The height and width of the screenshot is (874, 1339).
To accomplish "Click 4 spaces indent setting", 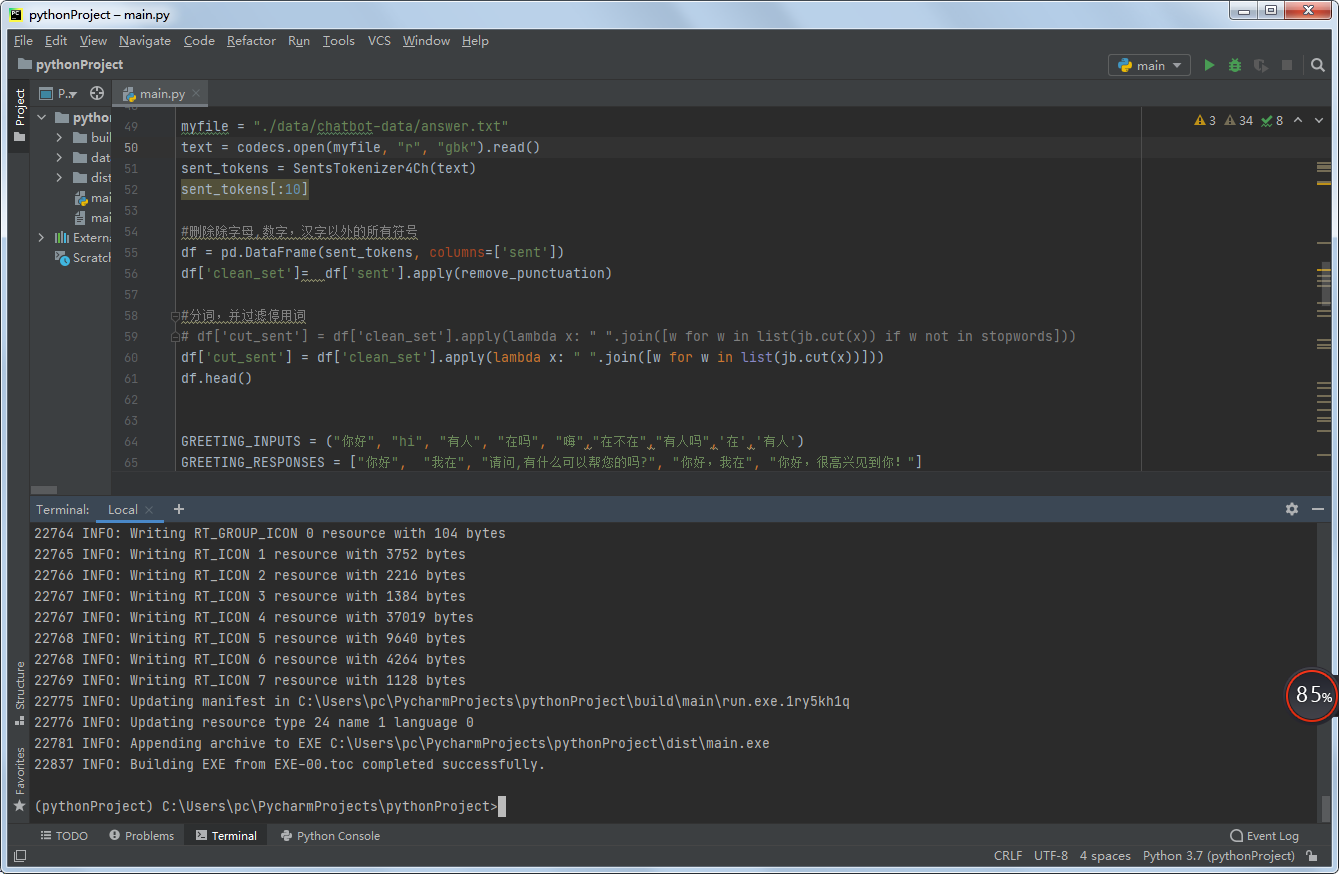I will click(1105, 856).
